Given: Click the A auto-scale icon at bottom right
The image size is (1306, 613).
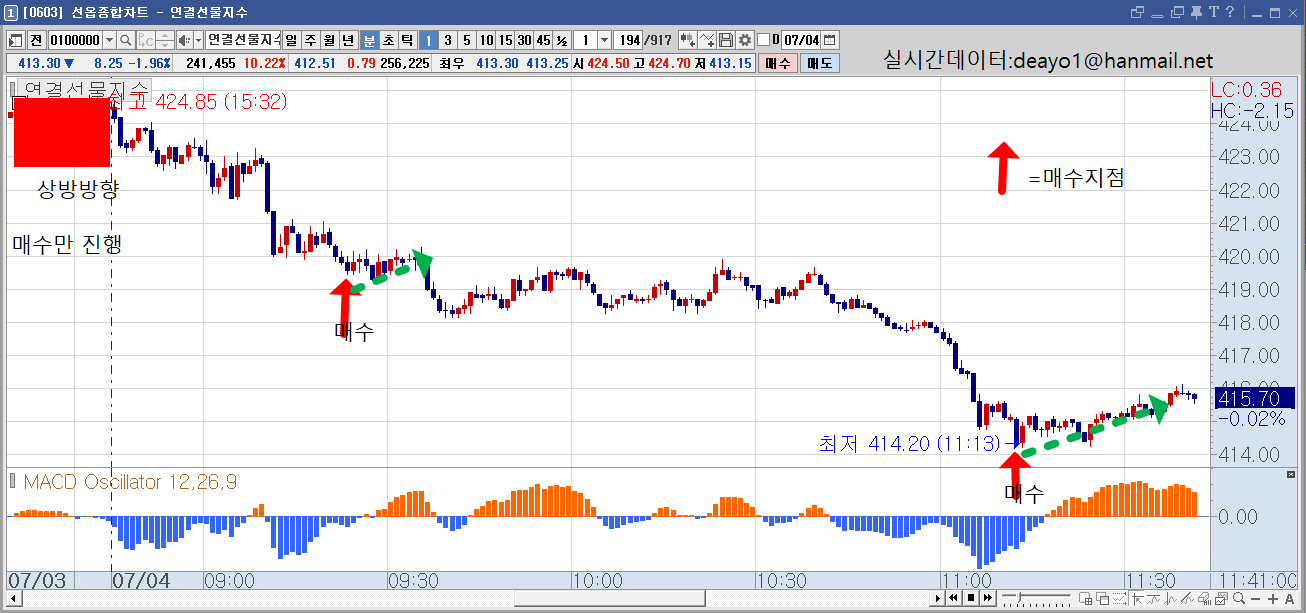Looking at the screenshot, I should tap(1288, 598).
